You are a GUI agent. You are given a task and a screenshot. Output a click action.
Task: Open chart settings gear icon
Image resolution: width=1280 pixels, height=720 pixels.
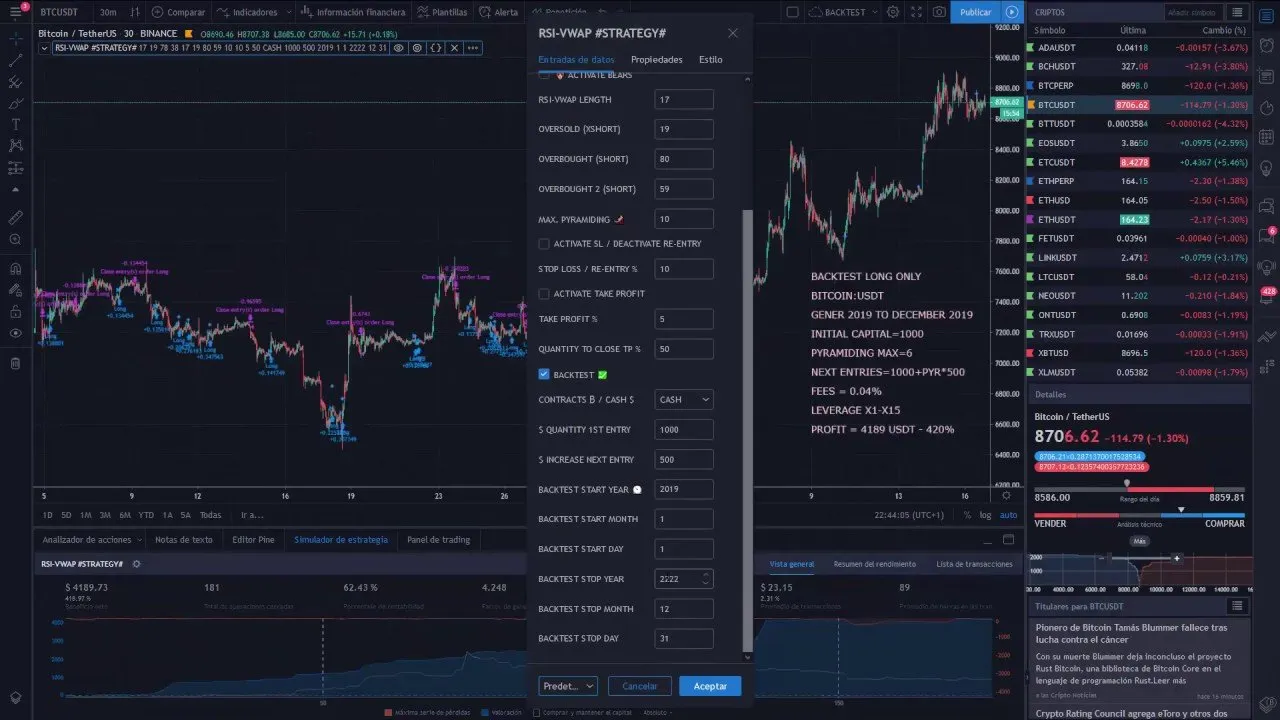[x=892, y=12]
